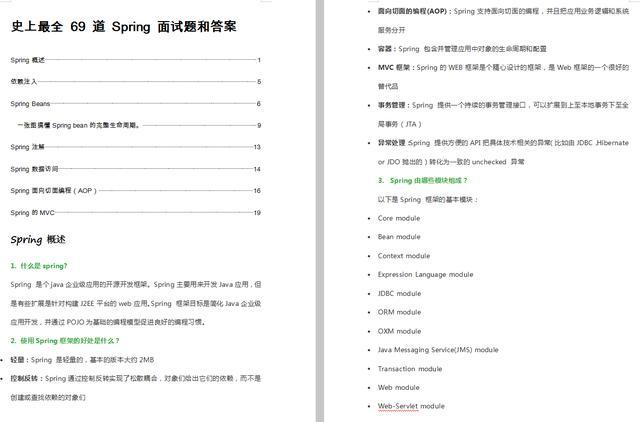
Task: Click the 'Java Messaging Service(JMS) module' item
Action: tap(438, 350)
